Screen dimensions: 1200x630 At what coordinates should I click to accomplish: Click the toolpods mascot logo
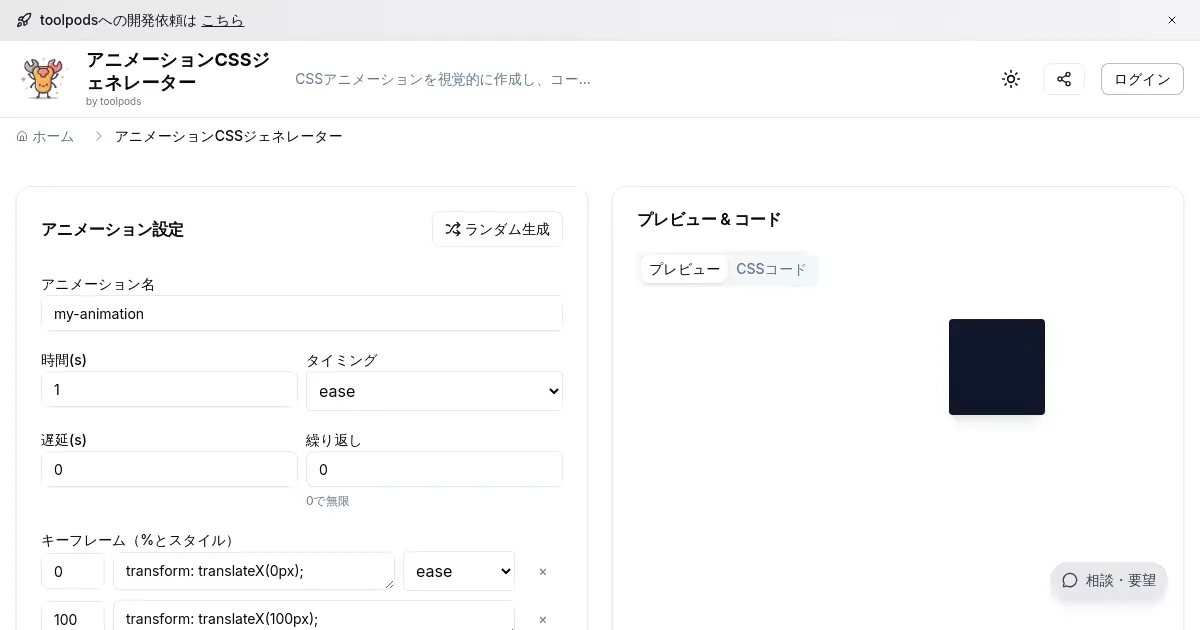pos(43,79)
